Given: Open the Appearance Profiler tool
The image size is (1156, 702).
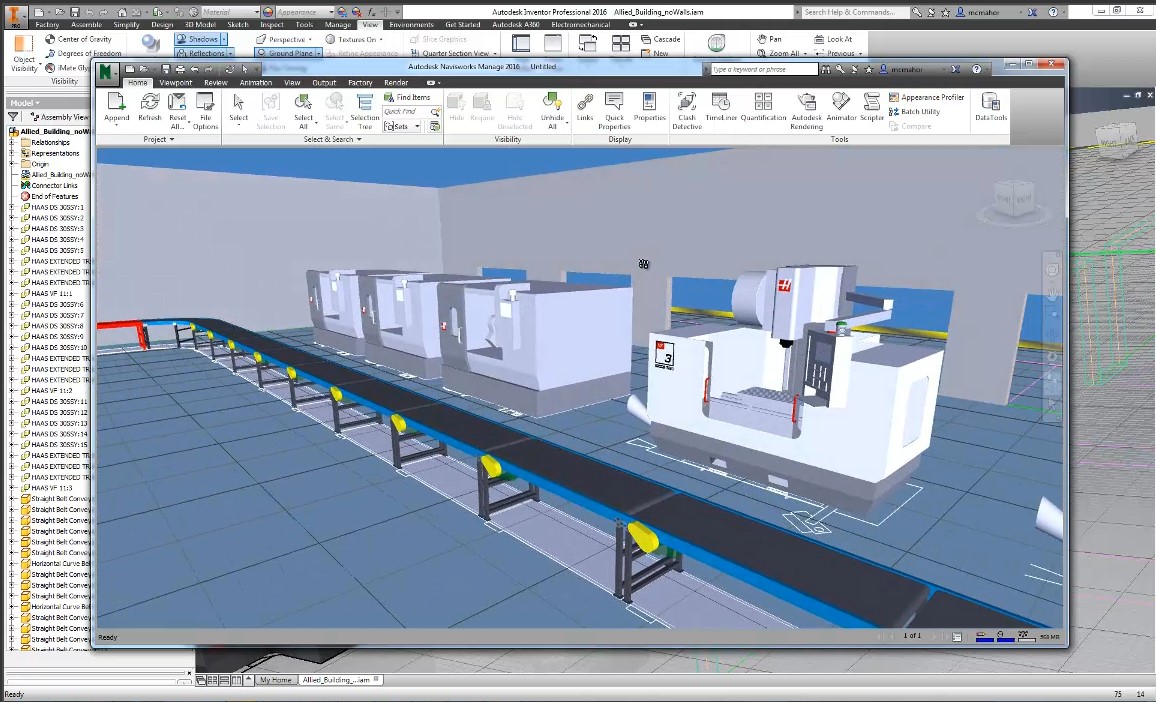Looking at the screenshot, I should (x=927, y=97).
